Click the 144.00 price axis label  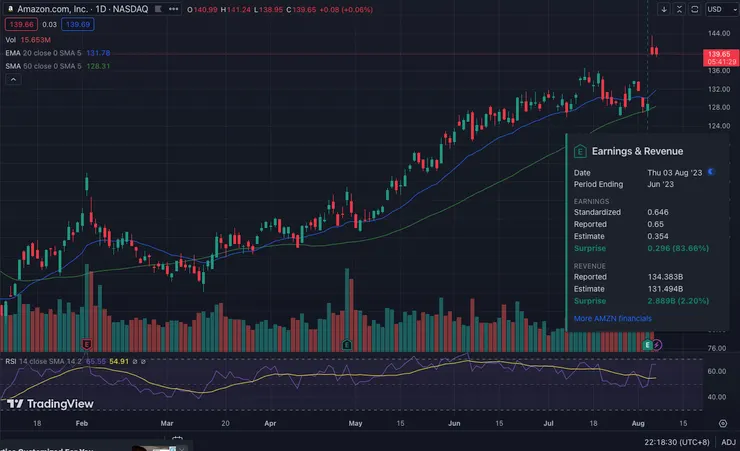click(x=719, y=33)
